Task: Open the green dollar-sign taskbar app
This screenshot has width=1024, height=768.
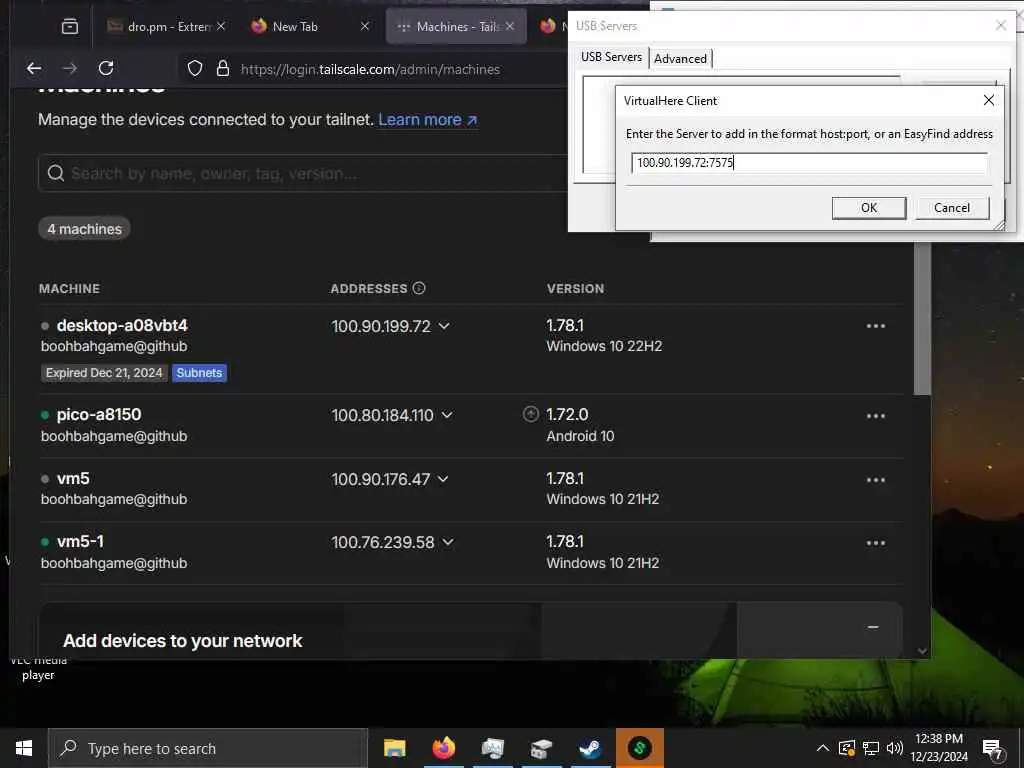Action: [639, 748]
